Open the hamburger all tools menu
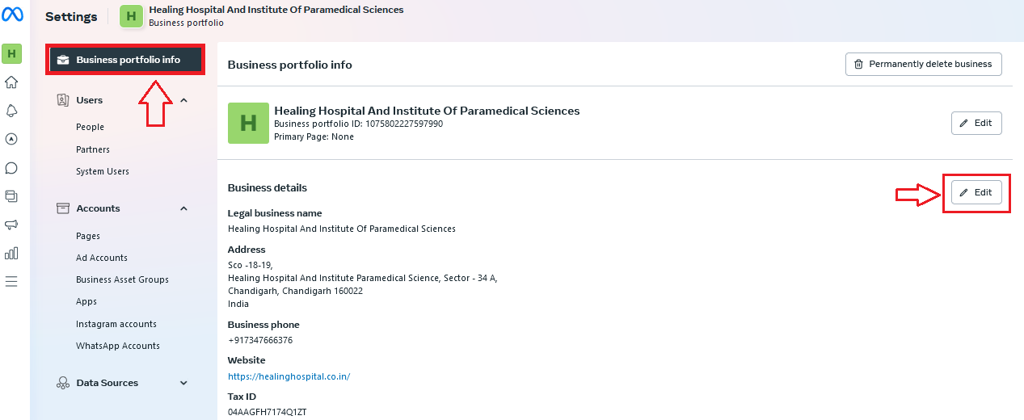This screenshot has width=1024, height=420. click(x=12, y=282)
